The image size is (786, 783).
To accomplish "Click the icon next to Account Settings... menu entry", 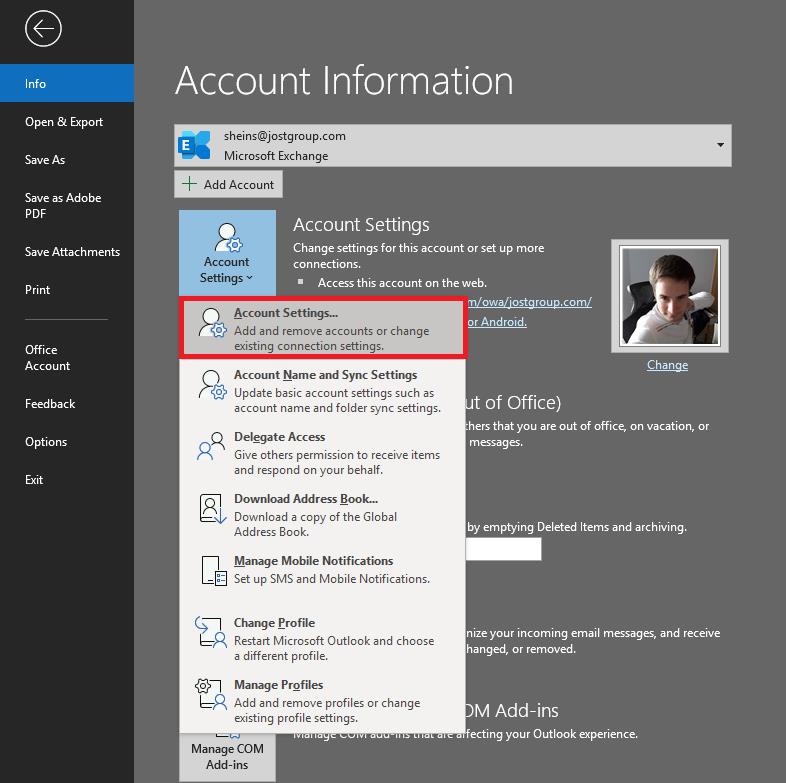I will click(212, 322).
